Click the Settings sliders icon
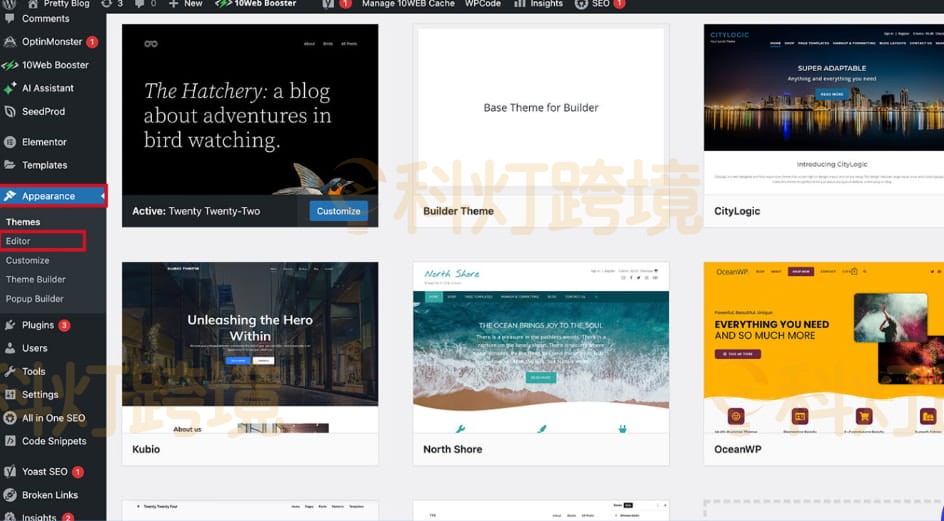 pyautogui.click(x=10, y=395)
